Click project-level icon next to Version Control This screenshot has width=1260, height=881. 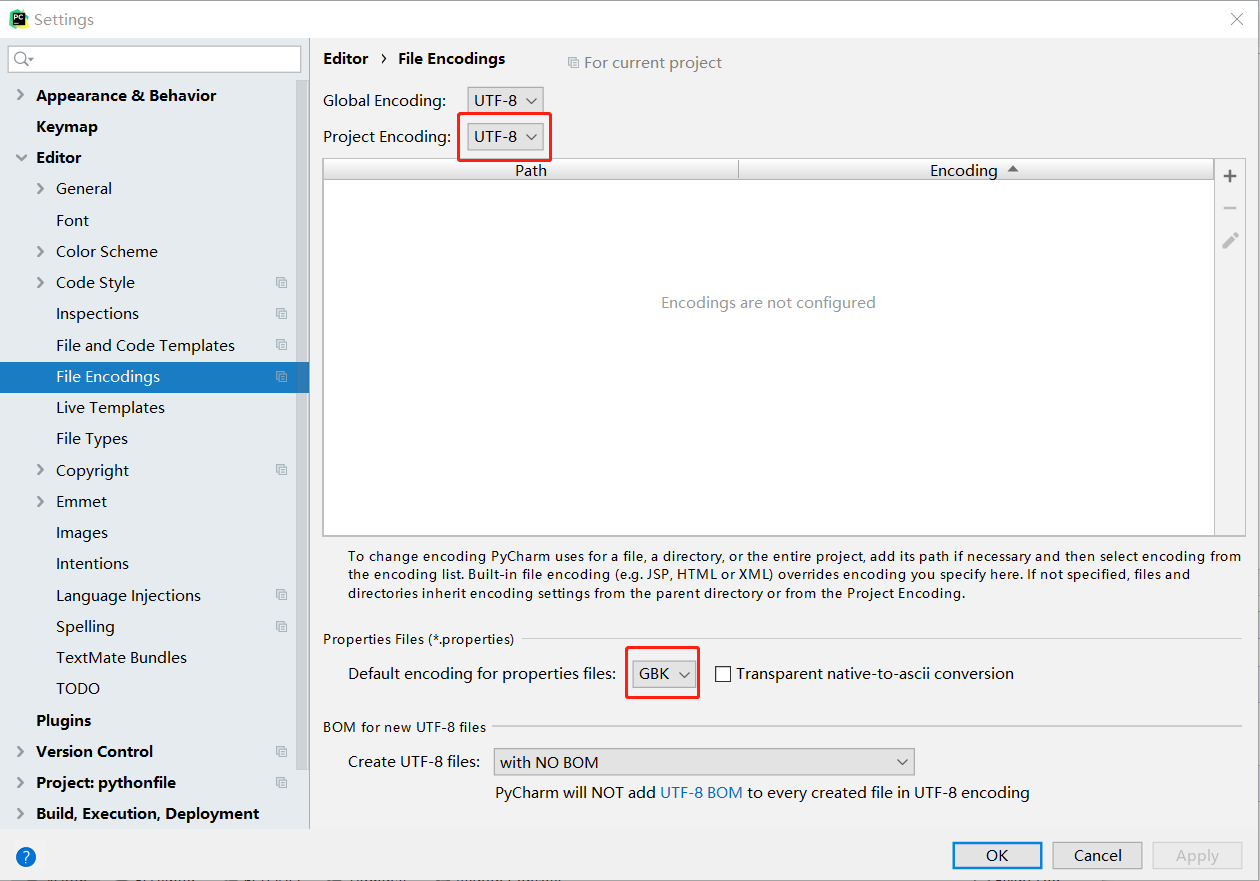coord(281,752)
